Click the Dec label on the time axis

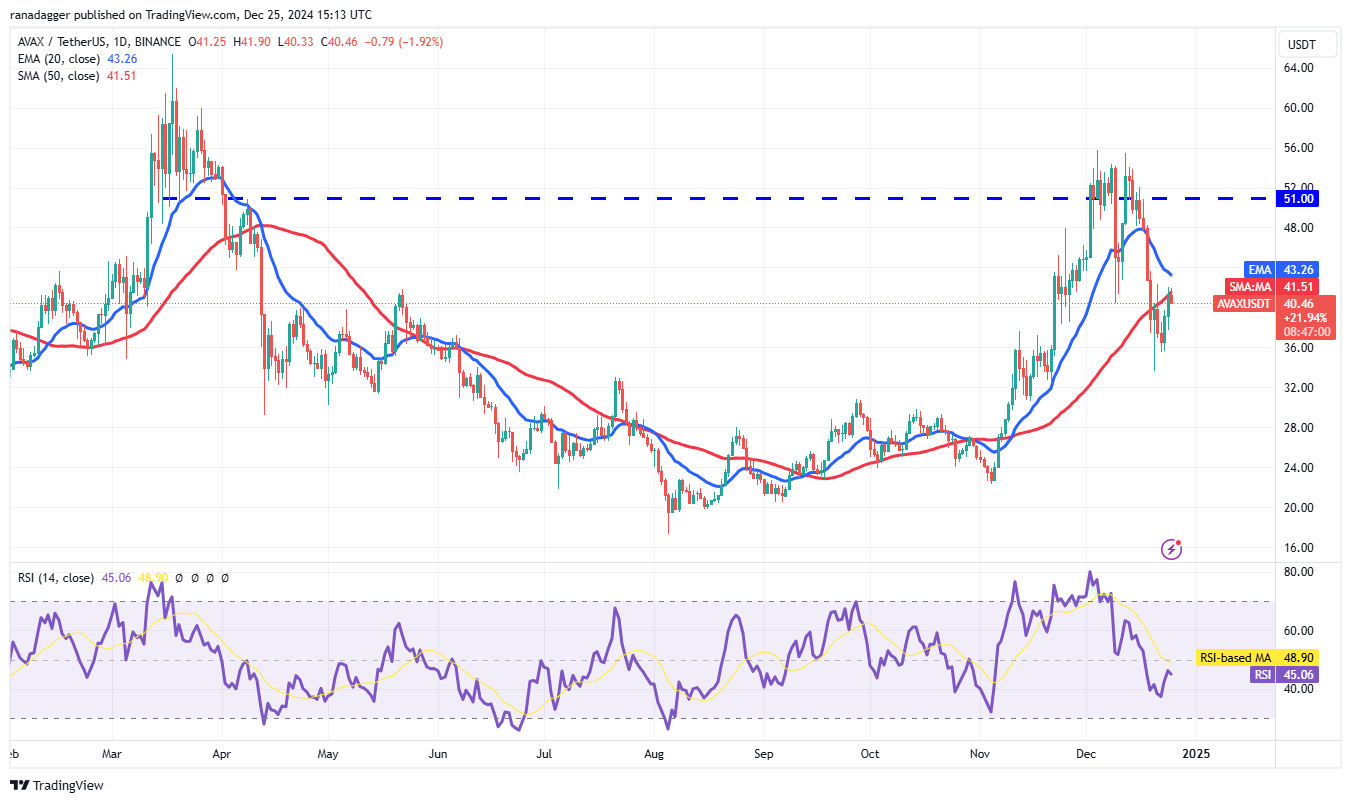(x=1087, y=754)
